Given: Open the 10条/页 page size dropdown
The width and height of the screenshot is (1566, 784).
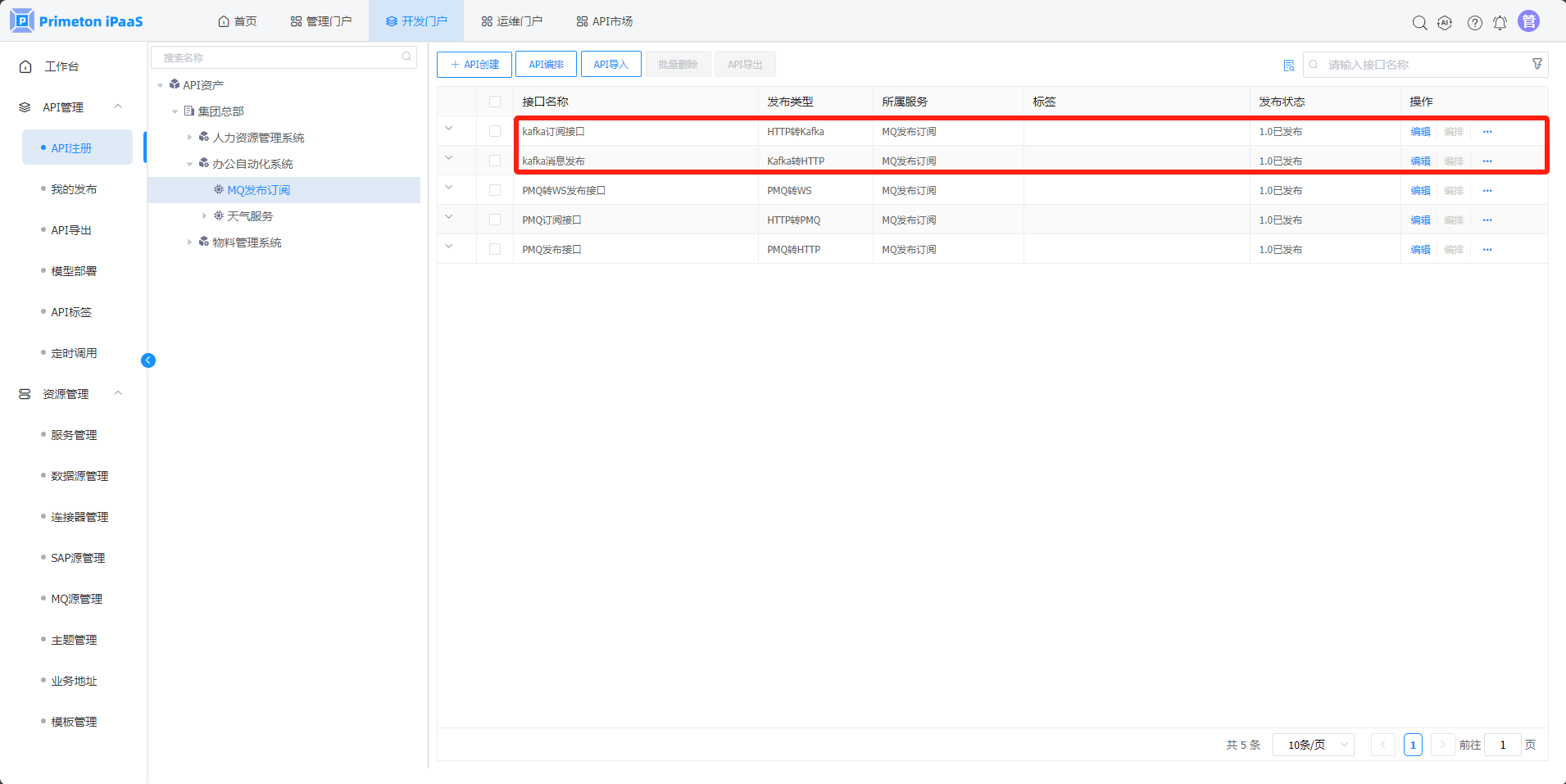Looking at the screenshot, I should 1313,745.
